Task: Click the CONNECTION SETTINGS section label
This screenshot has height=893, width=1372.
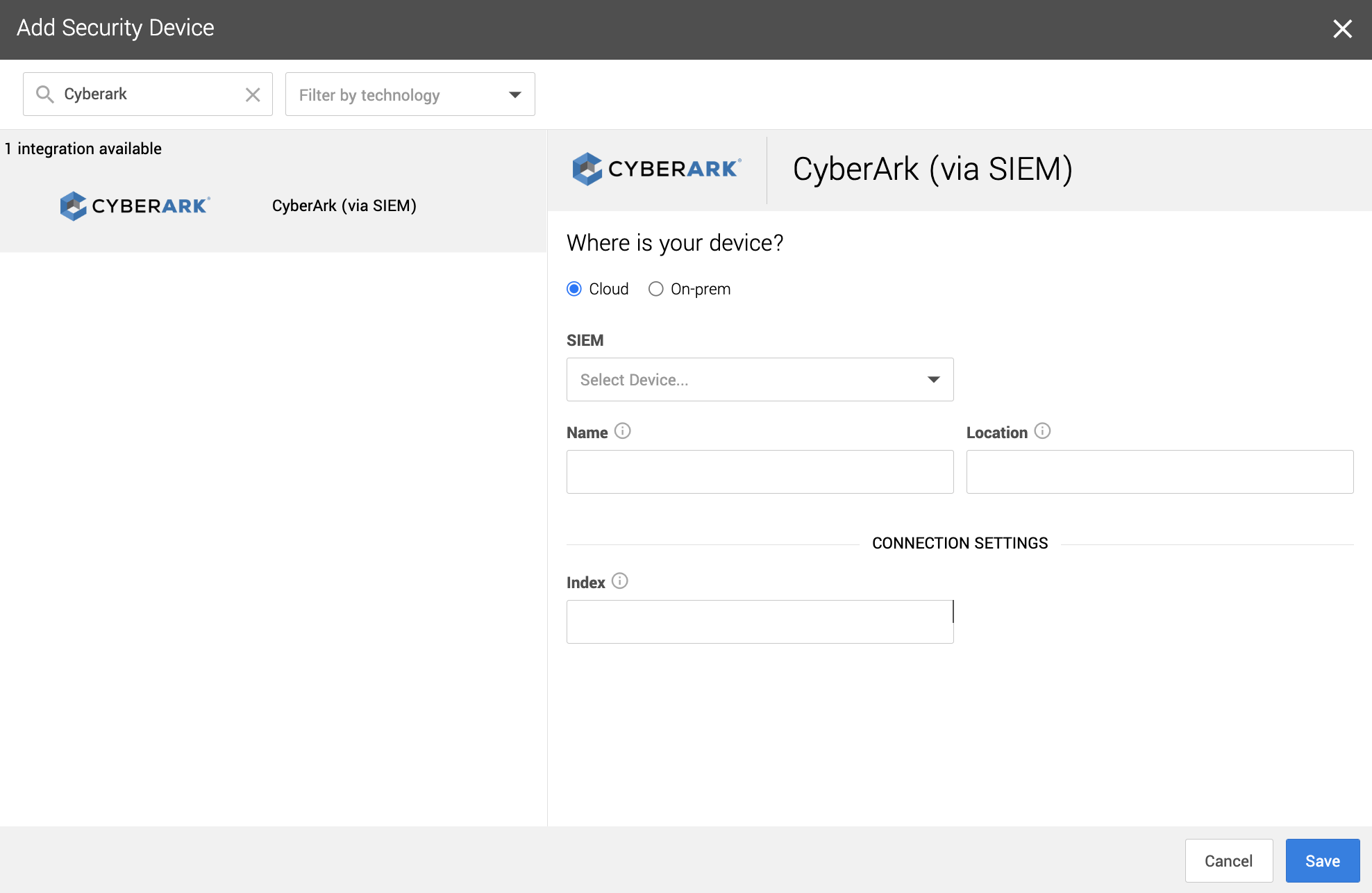Action: [960, 543]
